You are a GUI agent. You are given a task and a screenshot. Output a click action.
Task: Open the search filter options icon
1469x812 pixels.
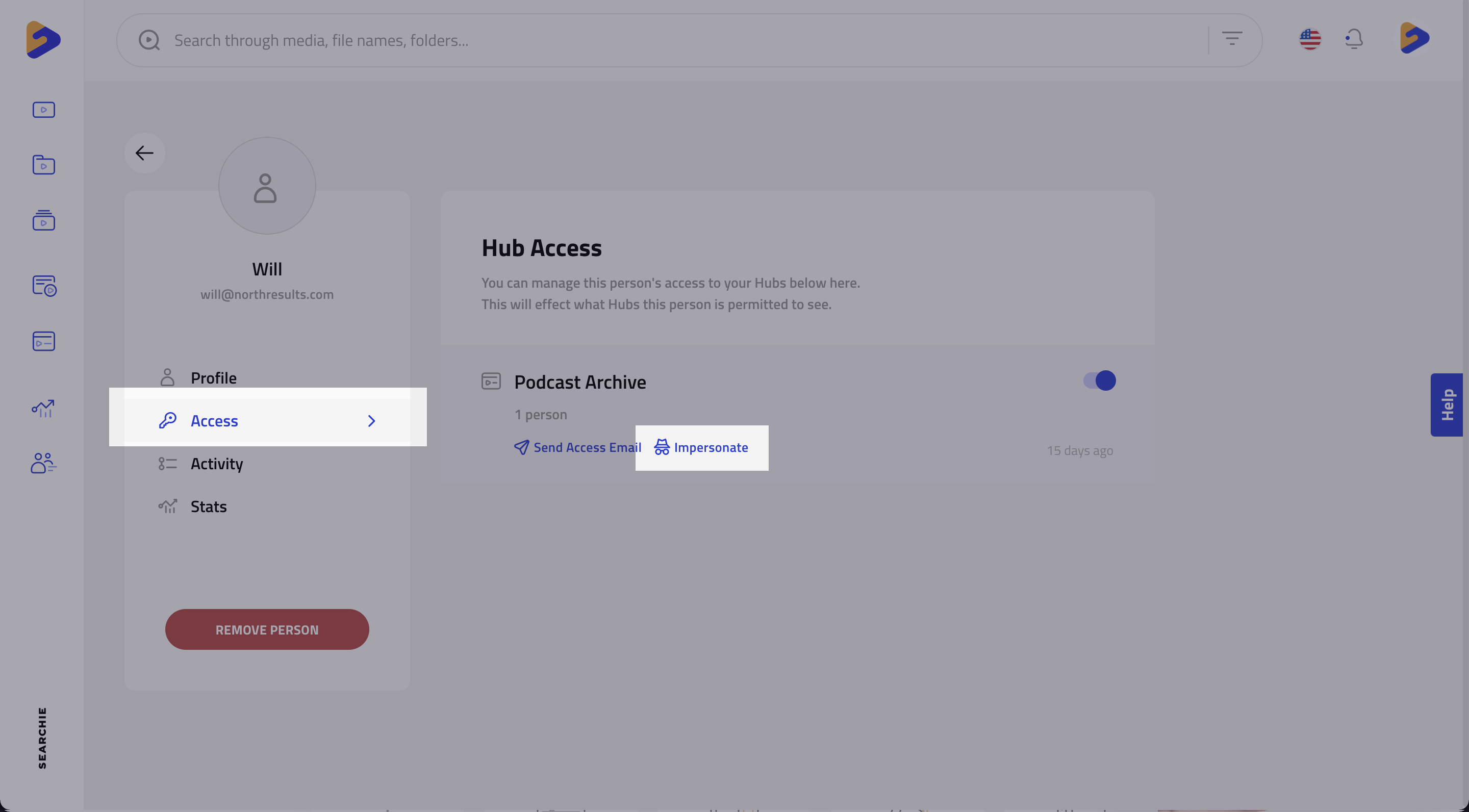click(1232, 39)
